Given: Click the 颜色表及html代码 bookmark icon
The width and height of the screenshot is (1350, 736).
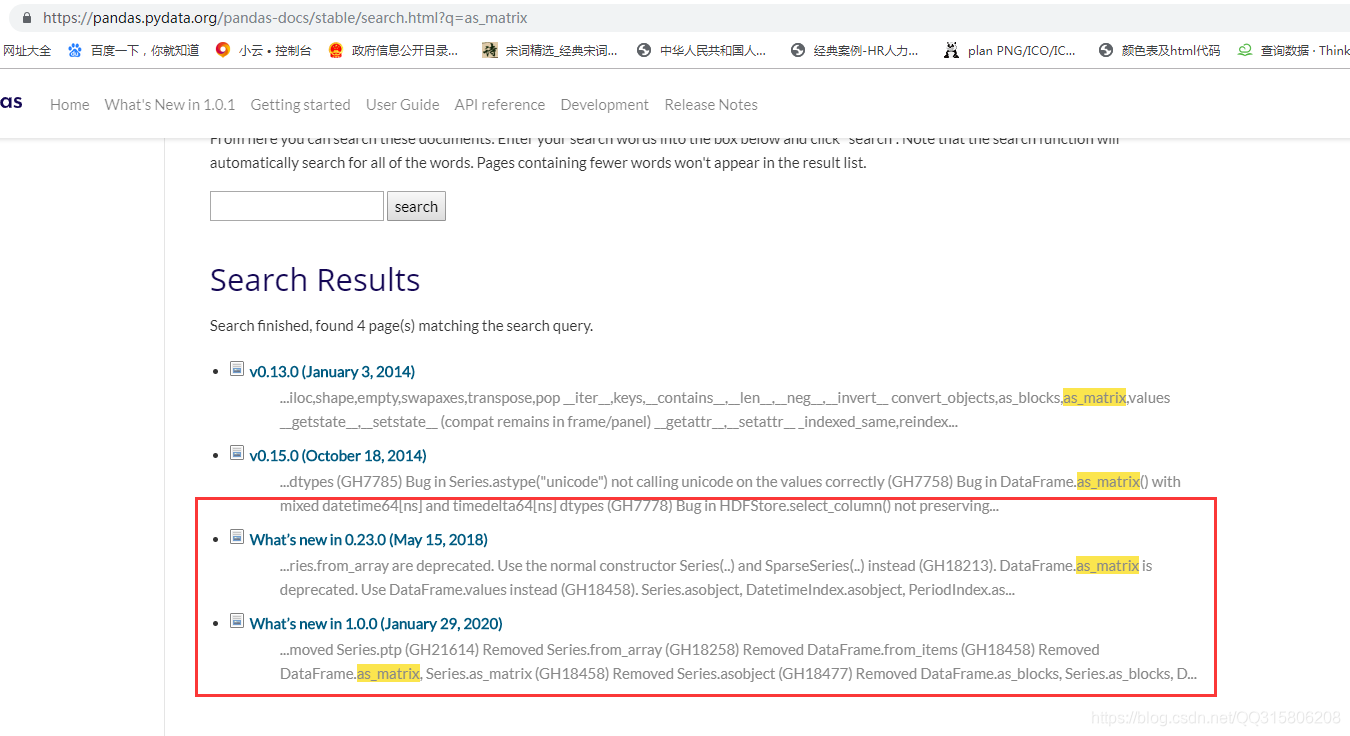Looking at the screenshot, I should [x=1105, y=49].
